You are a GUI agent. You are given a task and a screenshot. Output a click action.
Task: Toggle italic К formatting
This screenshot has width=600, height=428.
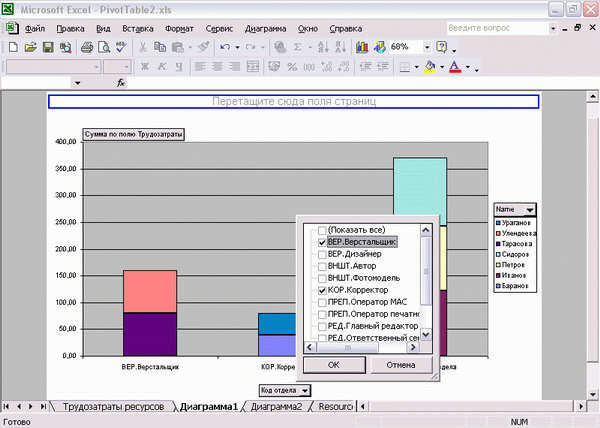pos(162,67)
